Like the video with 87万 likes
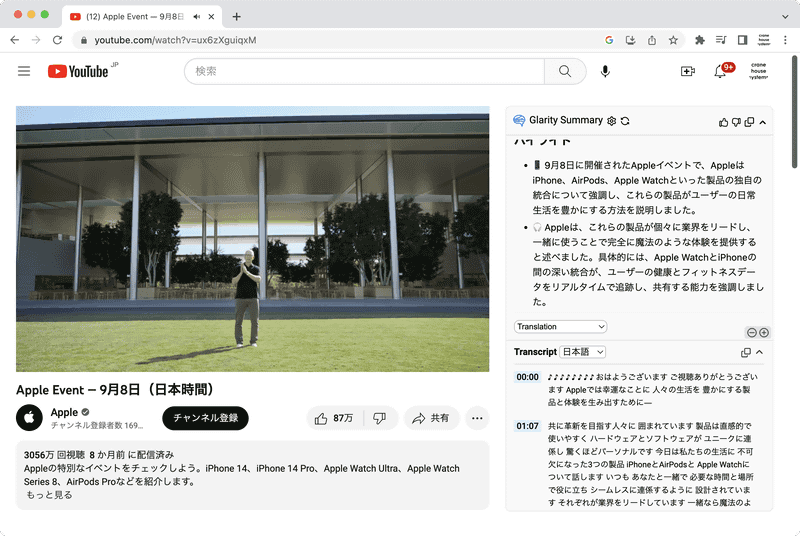 [334, 418]
